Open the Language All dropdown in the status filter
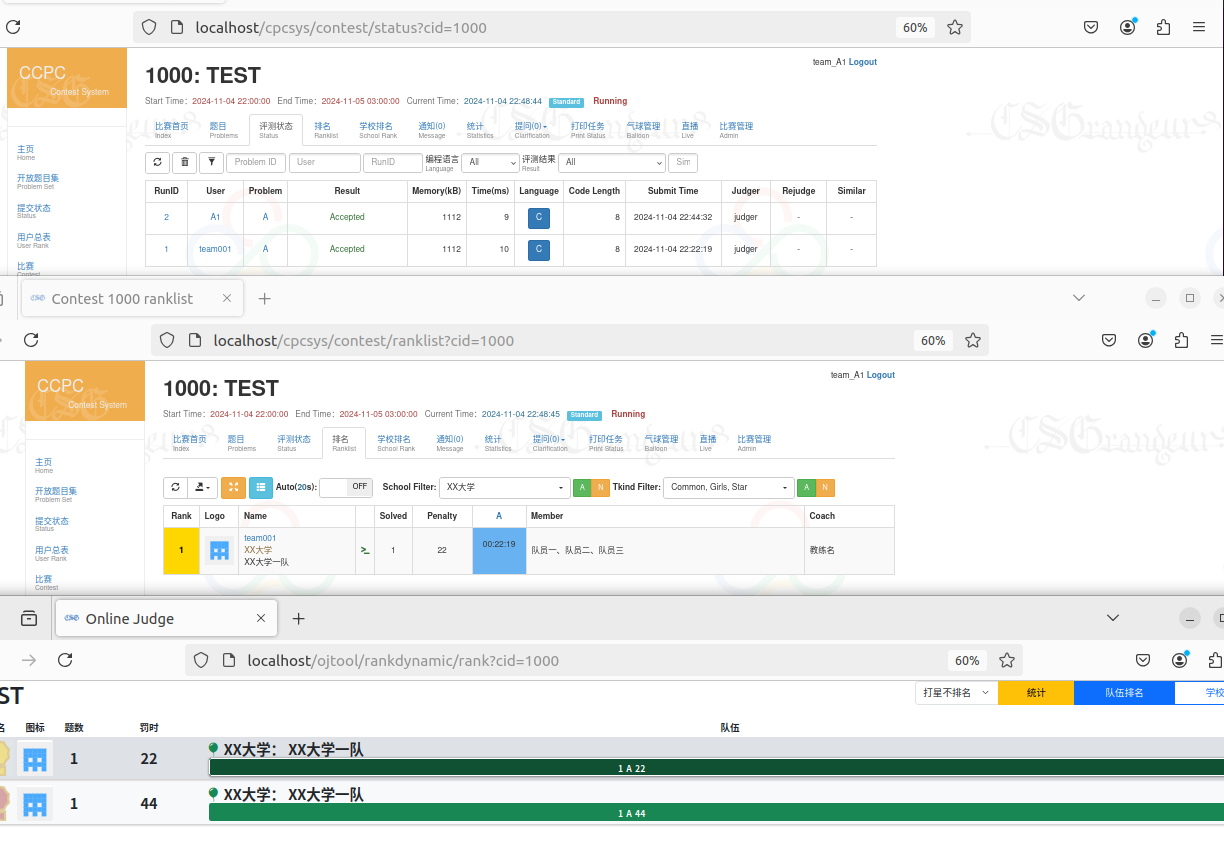Image resolution: width=1224 pixels, height=867 pixels. pos(490,162)
